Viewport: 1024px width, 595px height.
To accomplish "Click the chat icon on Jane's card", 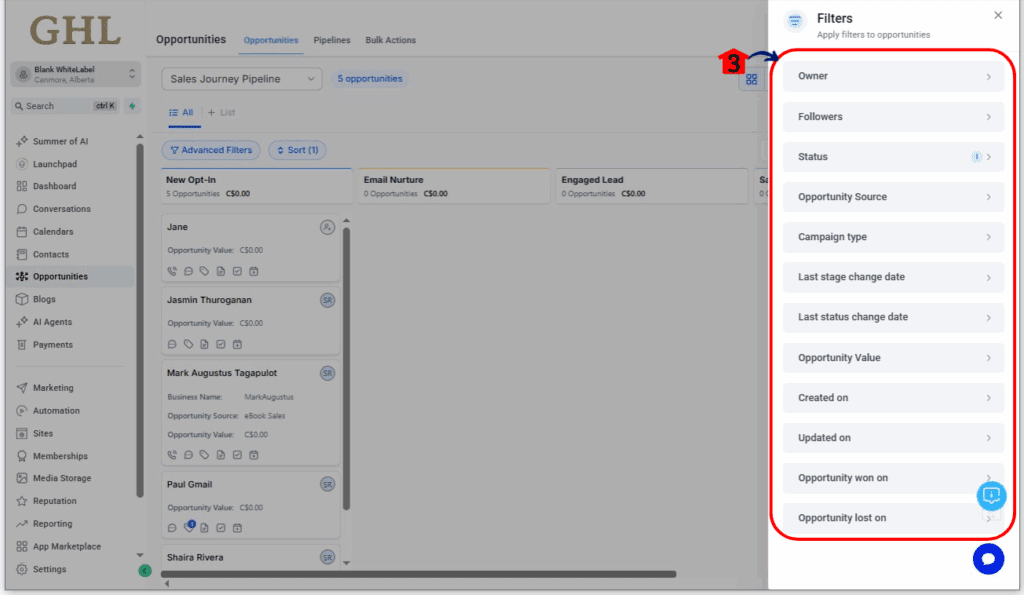I will [187, 271].
